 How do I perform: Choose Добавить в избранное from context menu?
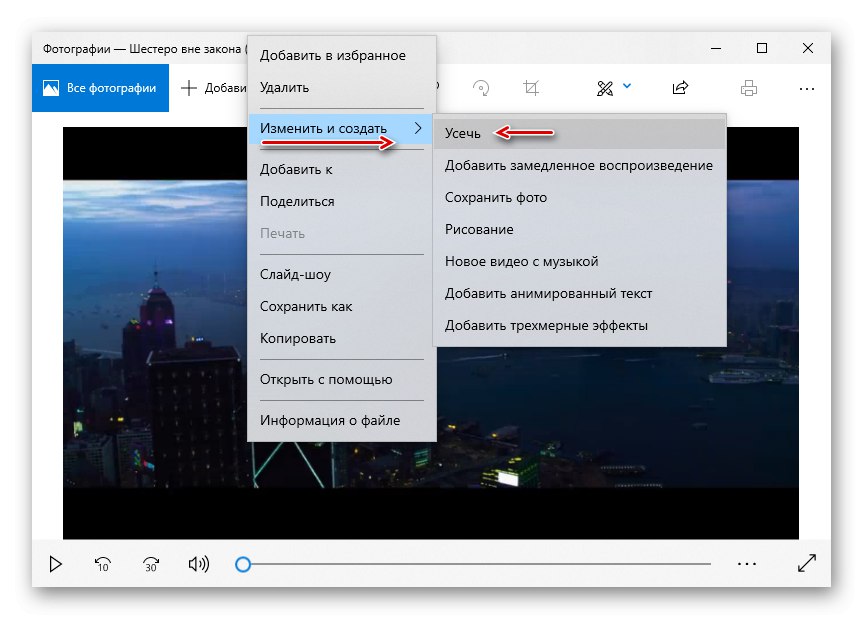(342, 56)
